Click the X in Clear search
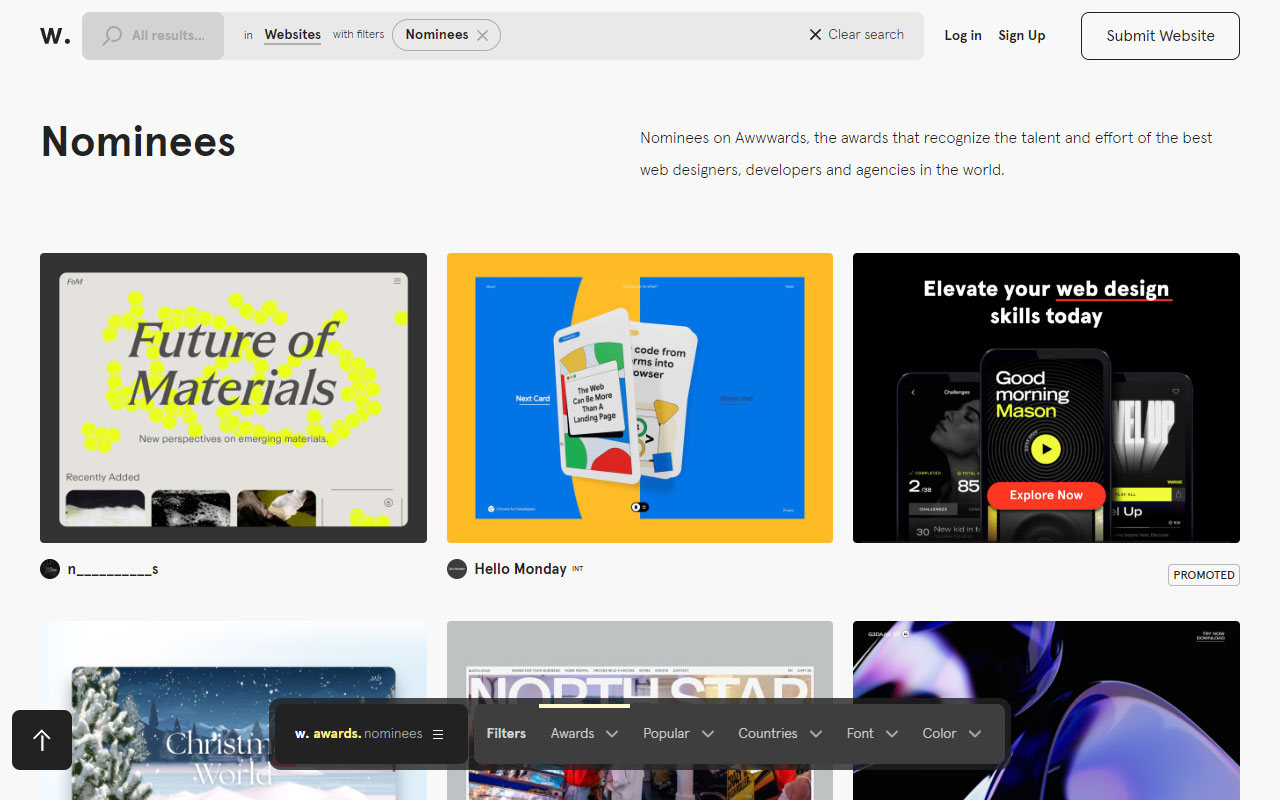The width and height of the screenshot is (1280, 800). (815, 34)
